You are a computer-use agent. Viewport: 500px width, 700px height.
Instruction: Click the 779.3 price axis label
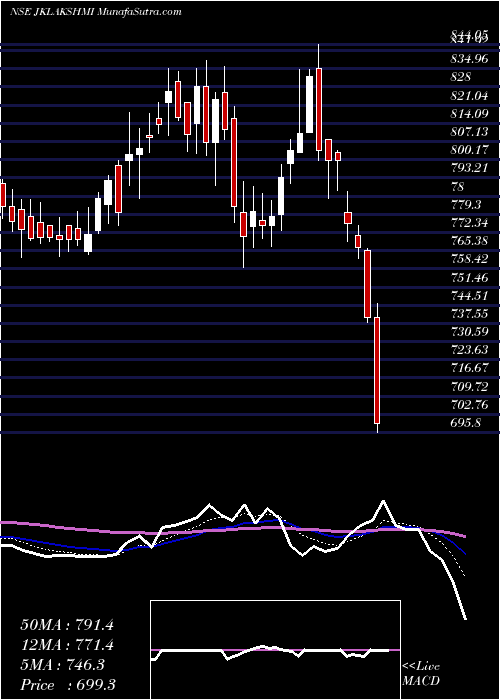(466, 204)
